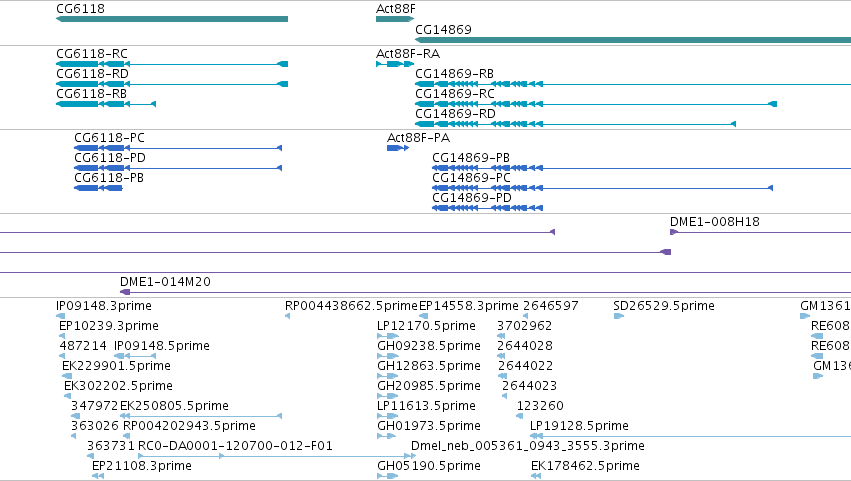Viewport: 851px width, 481px height.
Task: Click the CG14869-RB transcript label
Action: coord(454,74)
